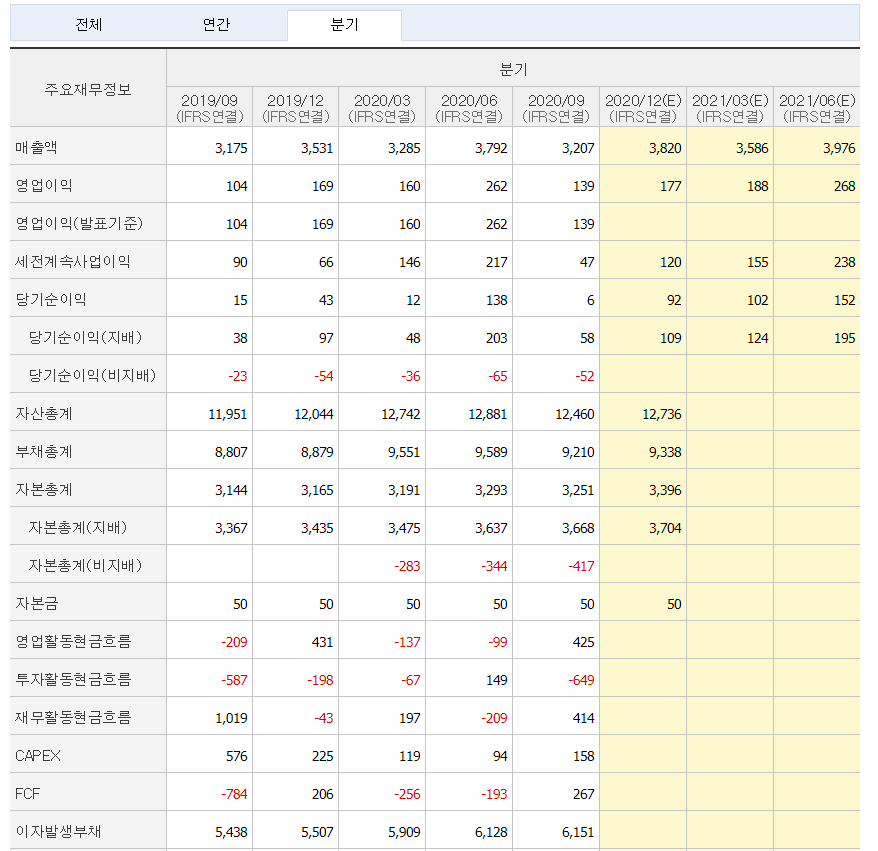Click the 이자발생부채 value 5,438
This screenshot has height=851, width=878.
coord(231,833)
